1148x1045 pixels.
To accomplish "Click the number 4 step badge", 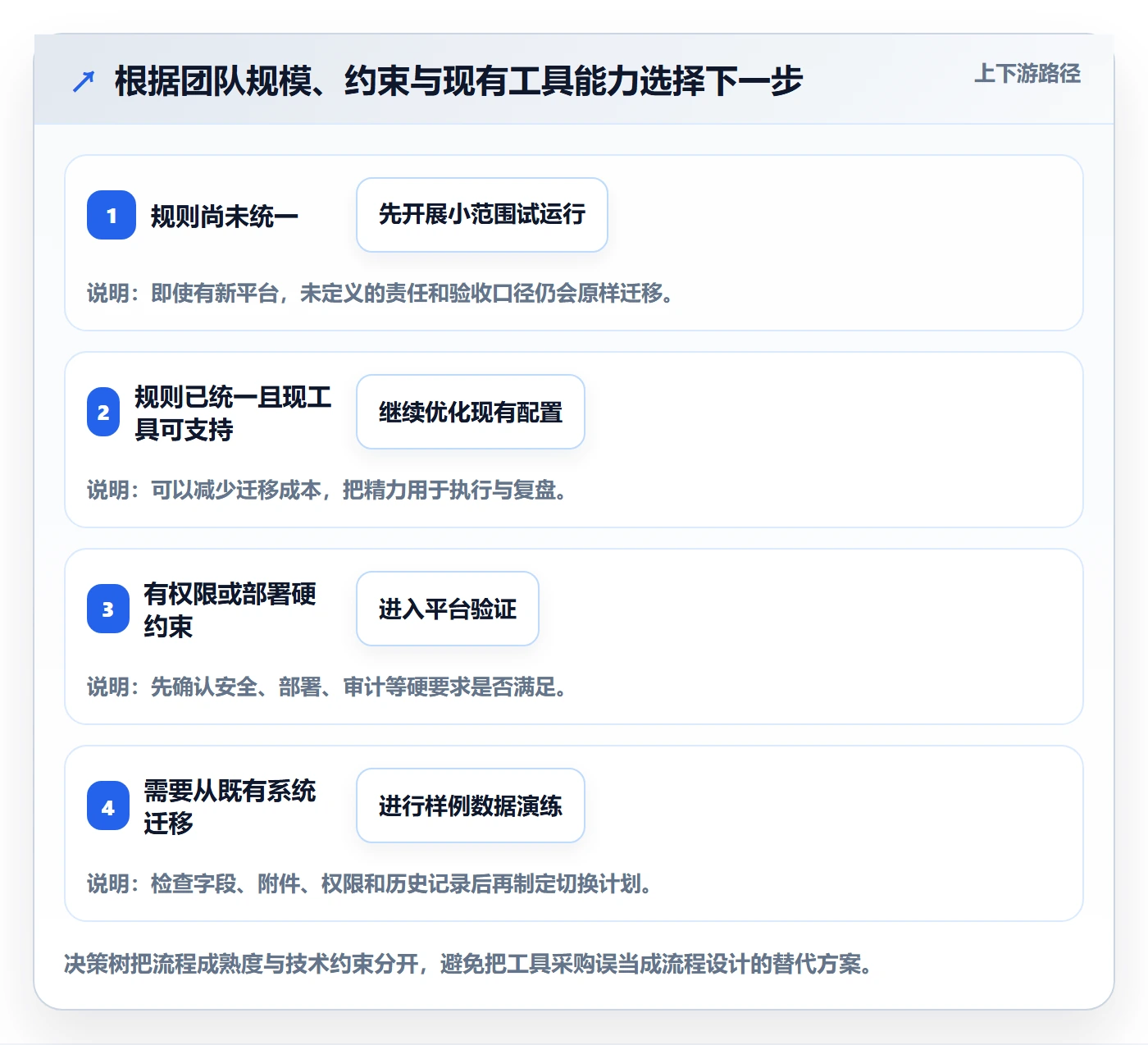I will click(x=108, y=805).
